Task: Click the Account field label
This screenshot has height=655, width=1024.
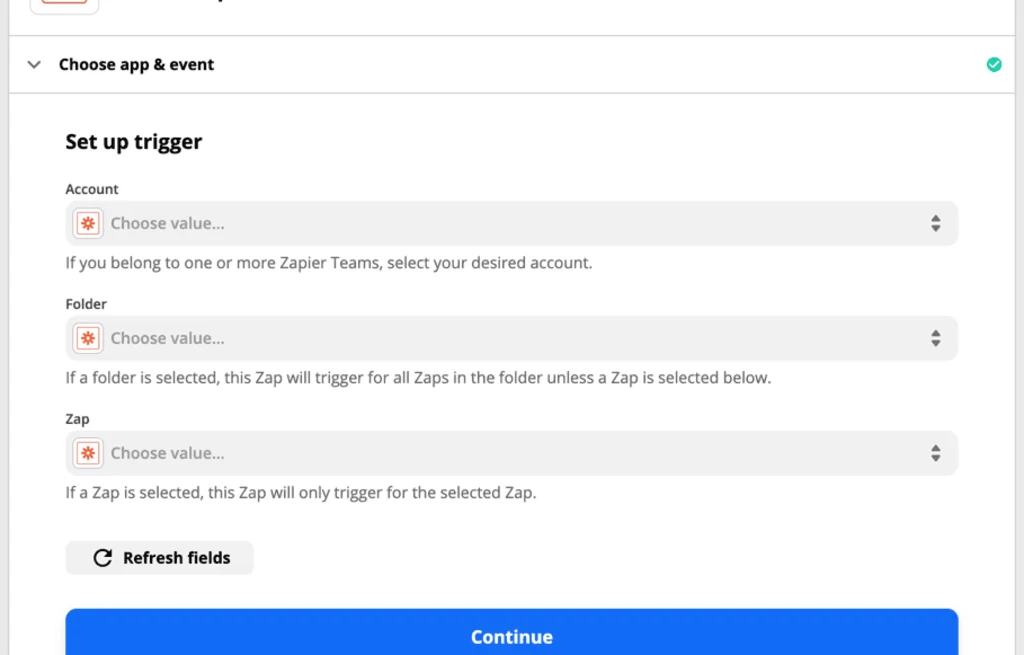Action: 91,189
